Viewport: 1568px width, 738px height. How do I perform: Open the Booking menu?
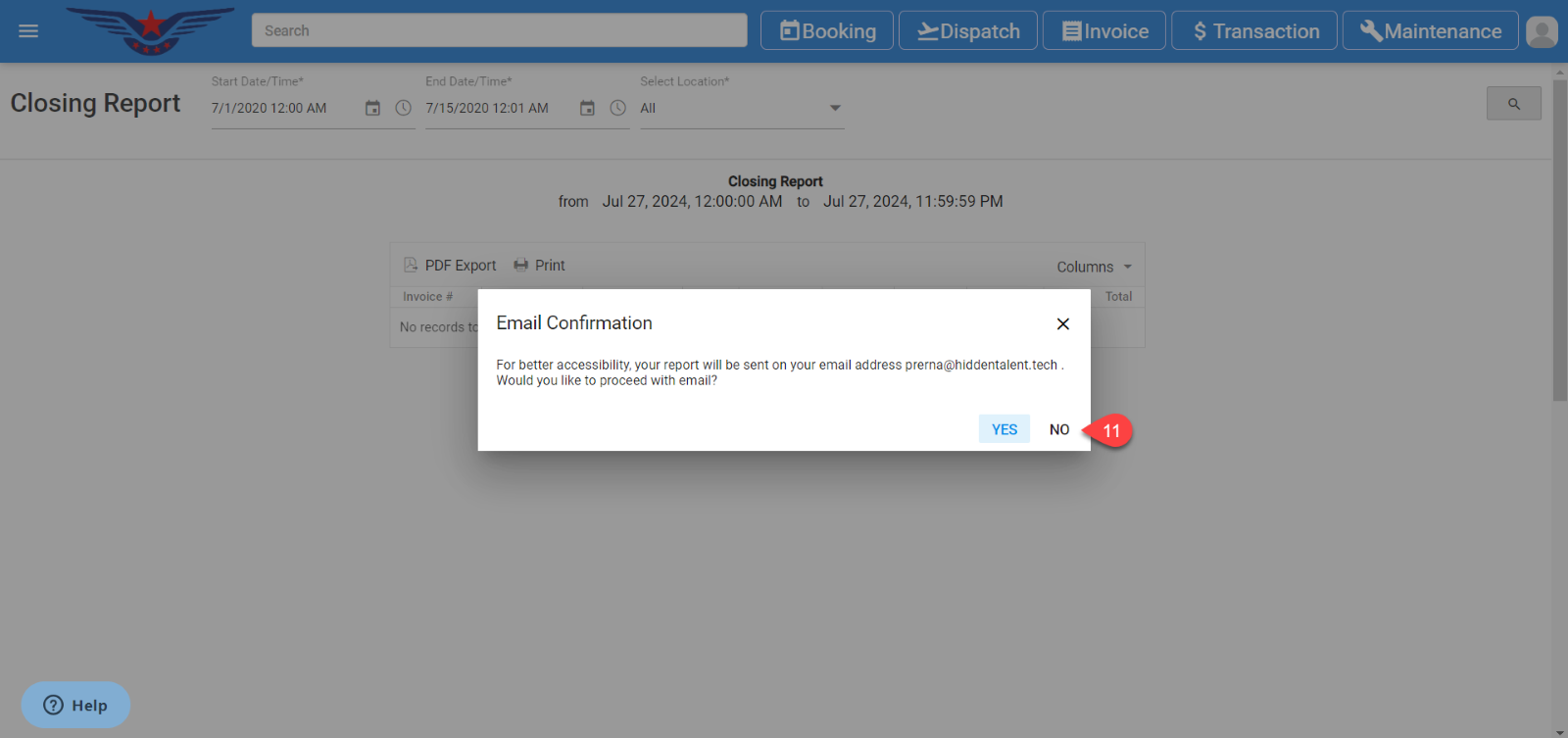coord(827,31)
